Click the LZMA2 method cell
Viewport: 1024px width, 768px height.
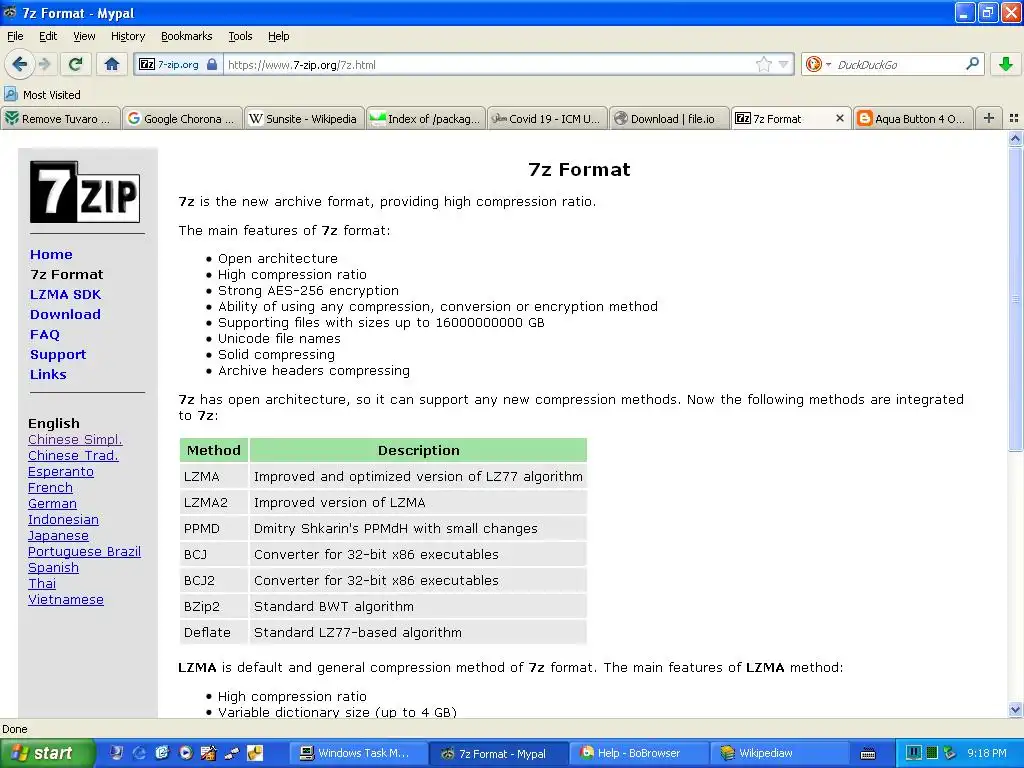pos(214,502)
